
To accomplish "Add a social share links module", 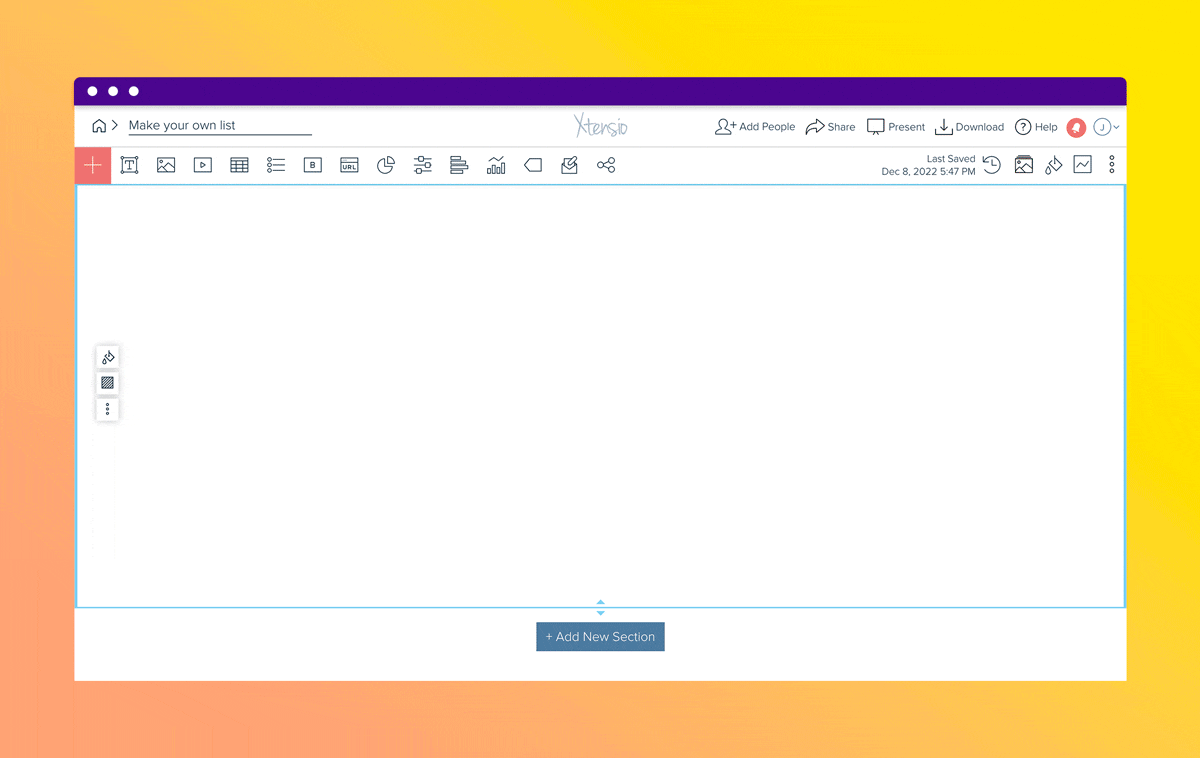I will tap(606, 166).
